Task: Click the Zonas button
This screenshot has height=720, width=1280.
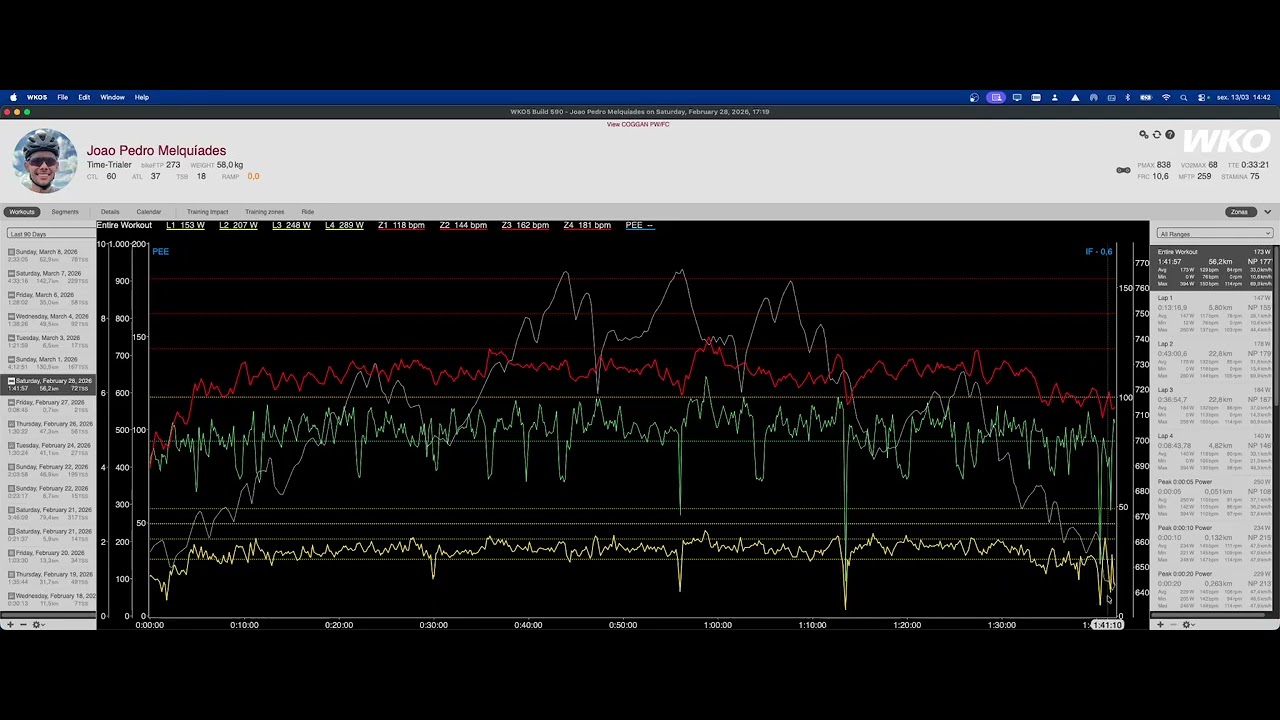Action: pyautogui.click(x=1239, y=212)
